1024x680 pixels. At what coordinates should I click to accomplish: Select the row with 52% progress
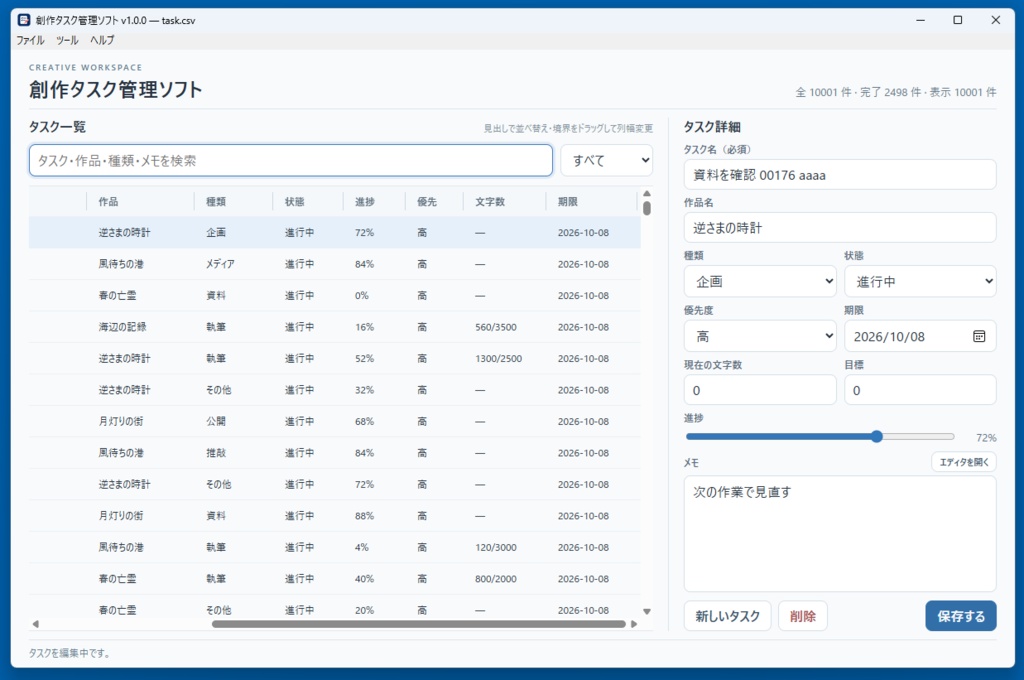click(x=334, y=359)
